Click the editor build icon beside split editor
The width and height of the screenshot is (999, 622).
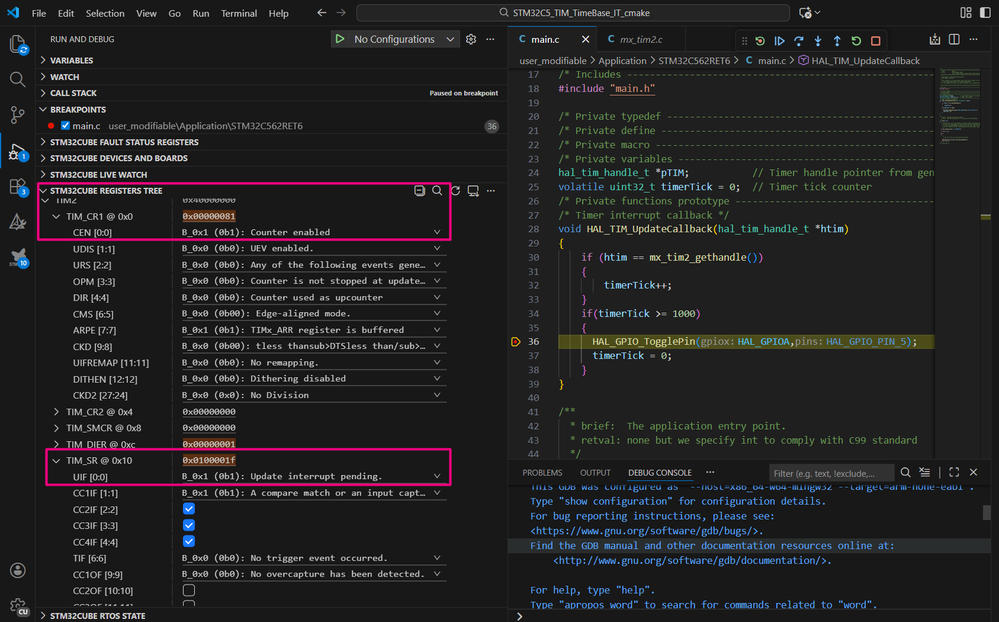click(x=935, y=40)
